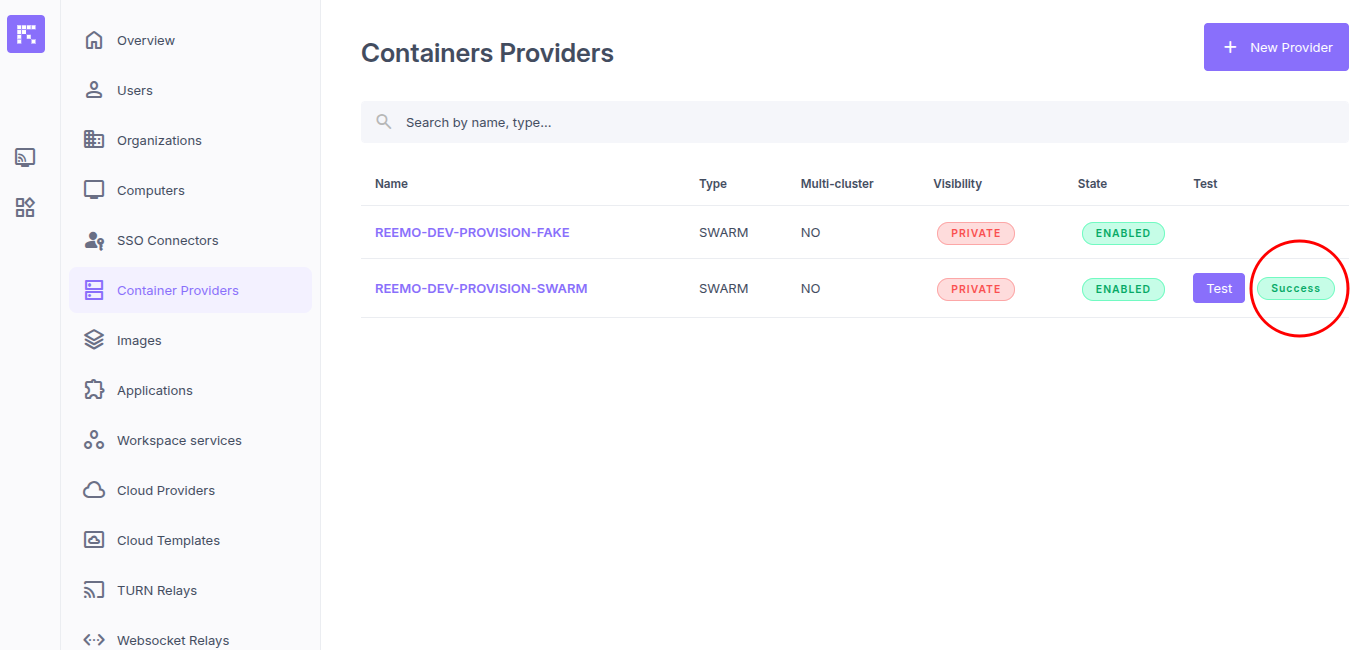
Task: Click the Organizations building icon
Action: (94, 140)
